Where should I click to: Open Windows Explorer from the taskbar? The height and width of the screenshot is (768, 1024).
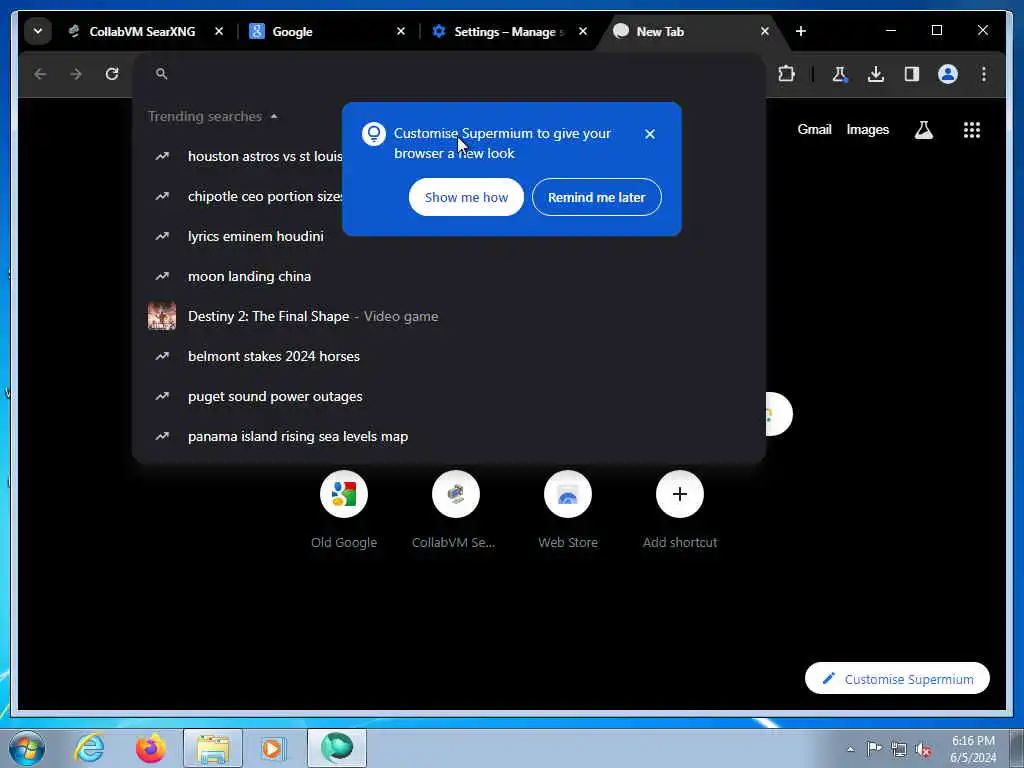tap(213, 748)
